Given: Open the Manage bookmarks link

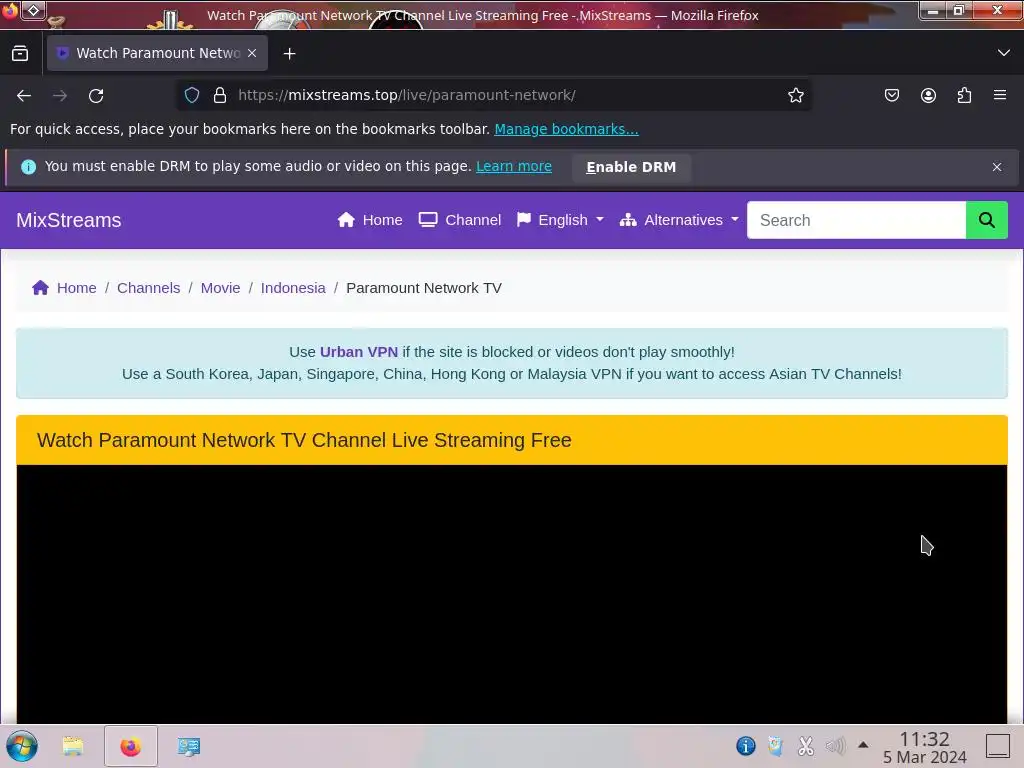Looking at the screenshot, I should pos(566,129).
